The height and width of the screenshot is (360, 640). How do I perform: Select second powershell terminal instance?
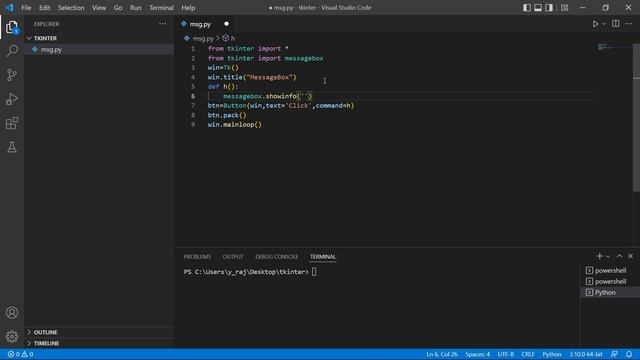click(610, 281)
